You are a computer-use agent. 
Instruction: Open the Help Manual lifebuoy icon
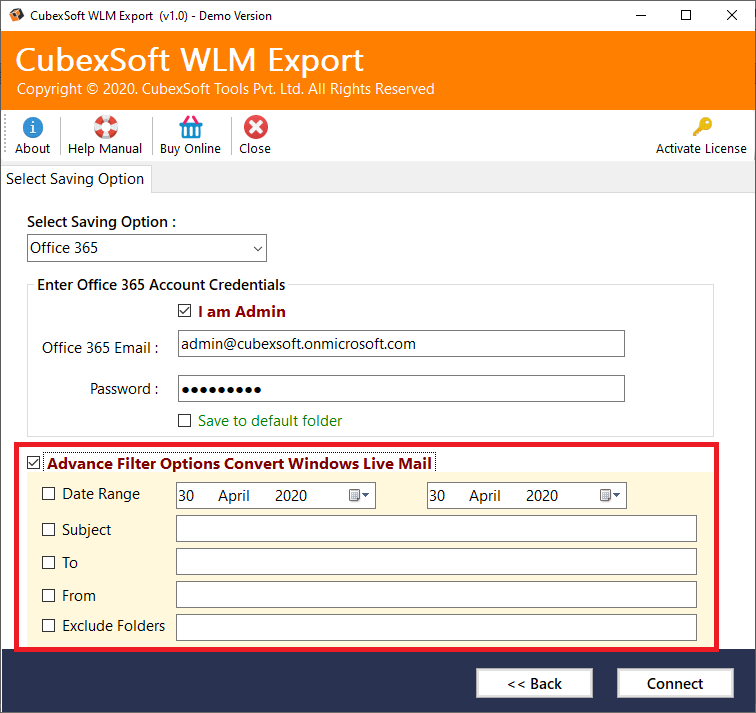(105, 128)
